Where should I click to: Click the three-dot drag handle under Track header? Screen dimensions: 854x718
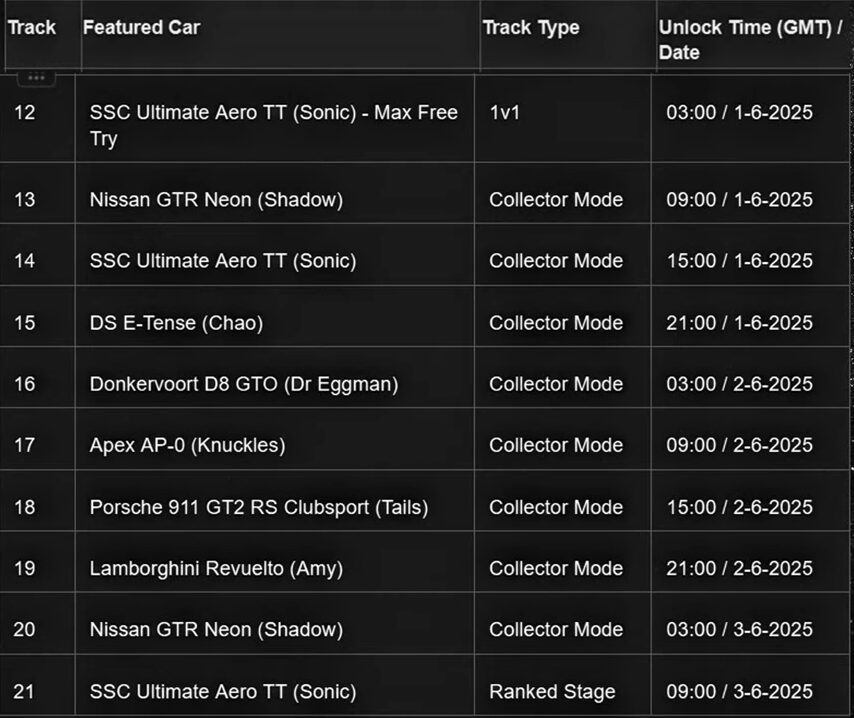[x=36, y=78]
